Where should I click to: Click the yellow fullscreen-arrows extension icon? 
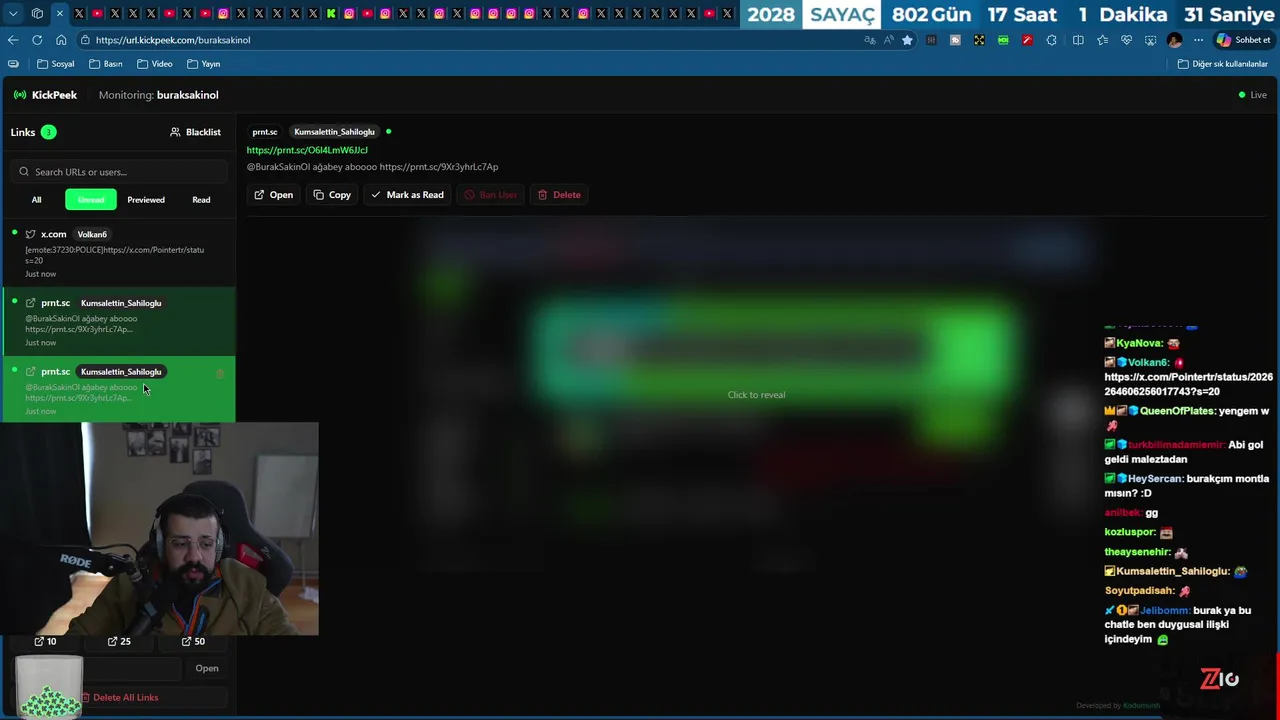(x=979, y=40)
